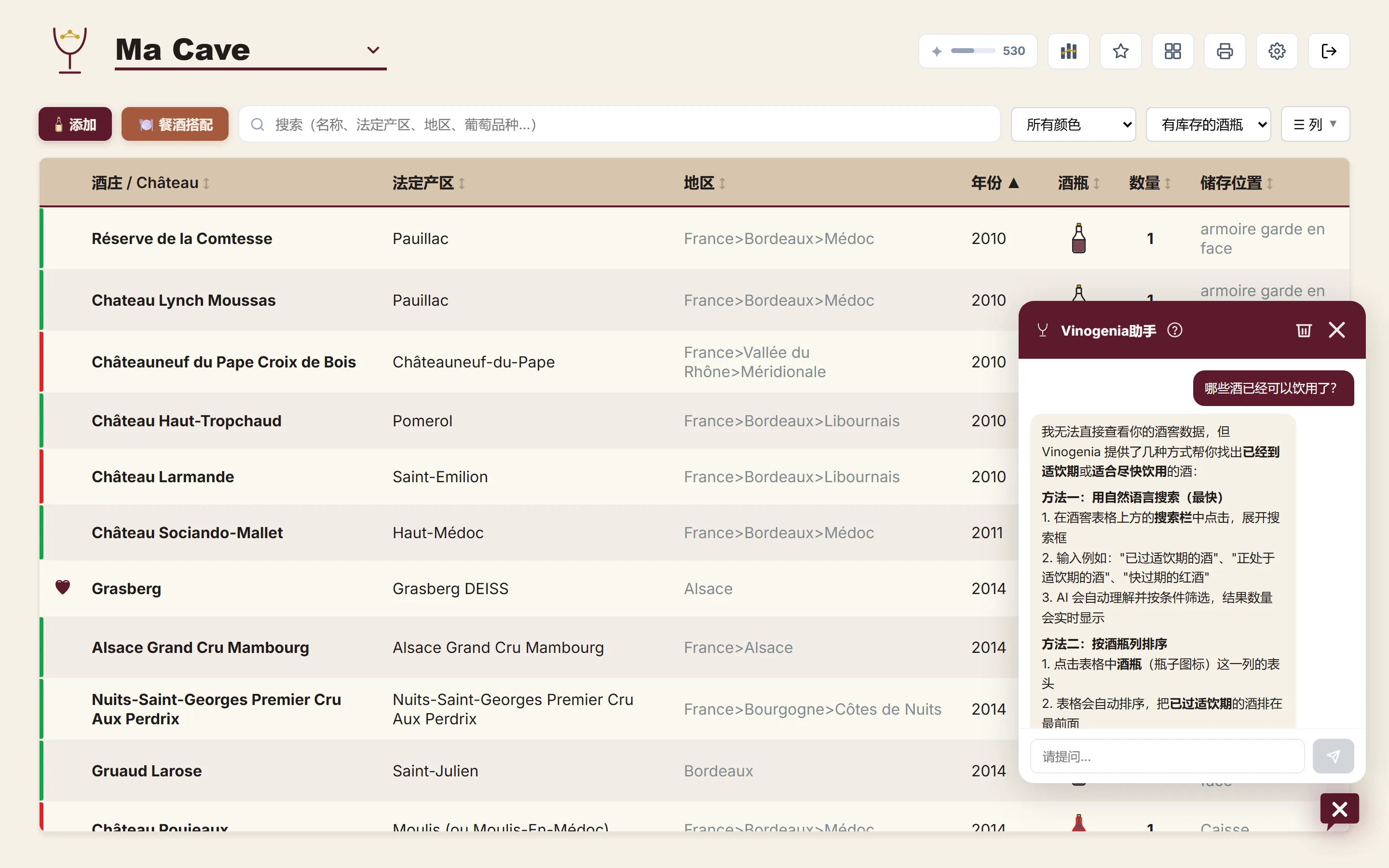Sort by 酒庄 / Château column

(150, 183)
